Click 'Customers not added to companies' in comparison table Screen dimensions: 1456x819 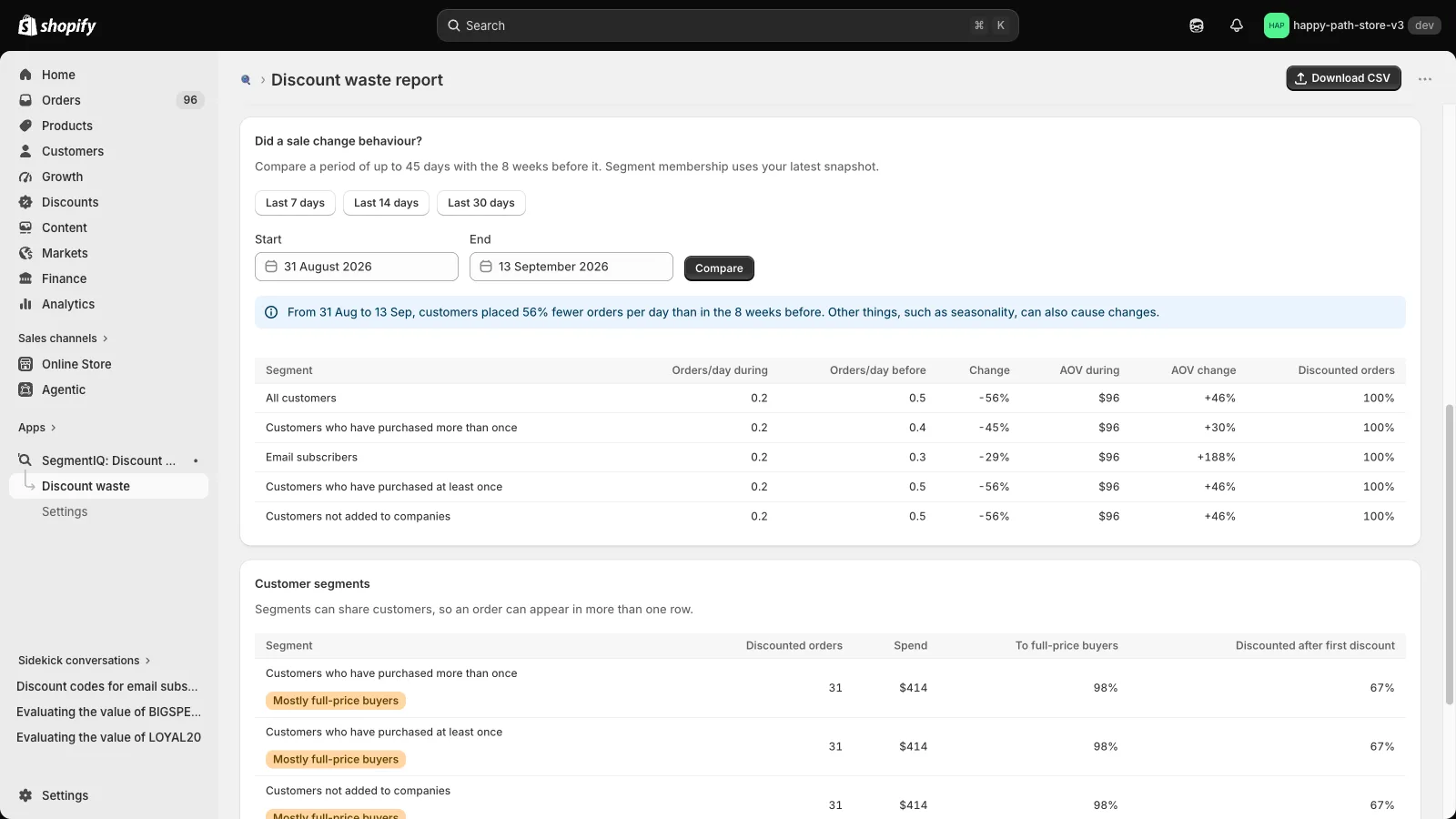coord(358,517)
